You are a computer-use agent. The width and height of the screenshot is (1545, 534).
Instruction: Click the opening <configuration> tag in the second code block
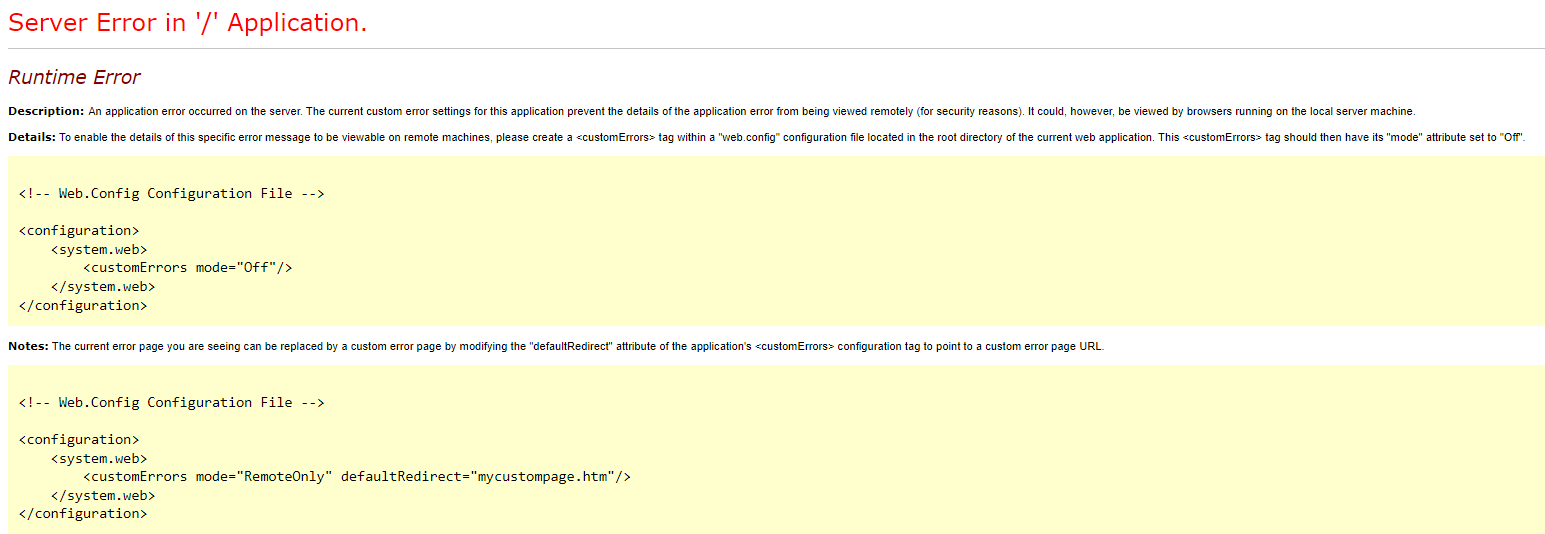[79, 440]
